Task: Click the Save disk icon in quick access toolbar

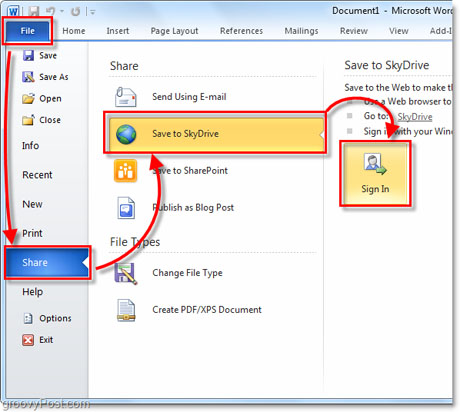Action: tap(34, 12)
